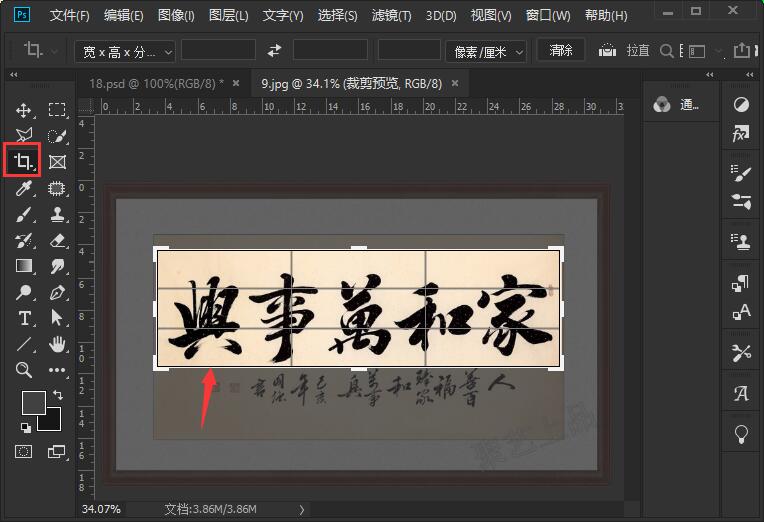Select the Line tool
This screenshot has height=522, width=764.
coord(23,344)
